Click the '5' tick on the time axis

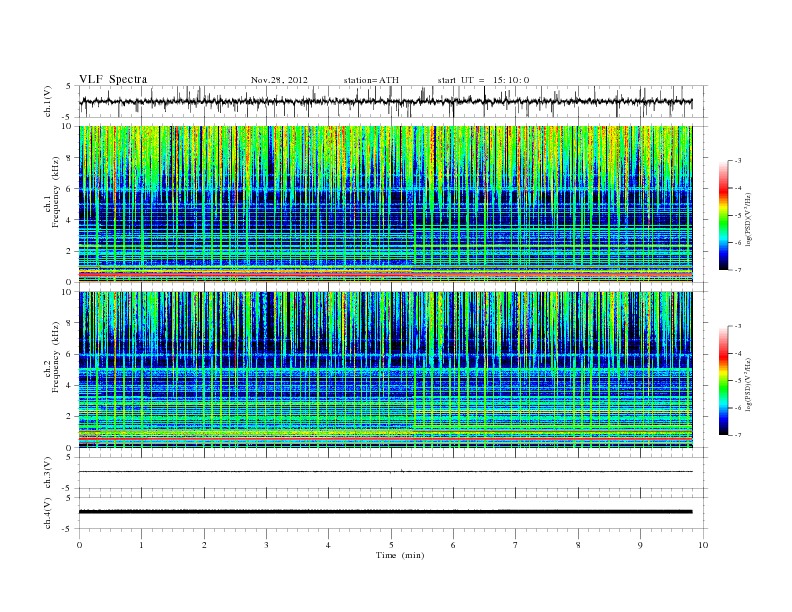point(391,545)
